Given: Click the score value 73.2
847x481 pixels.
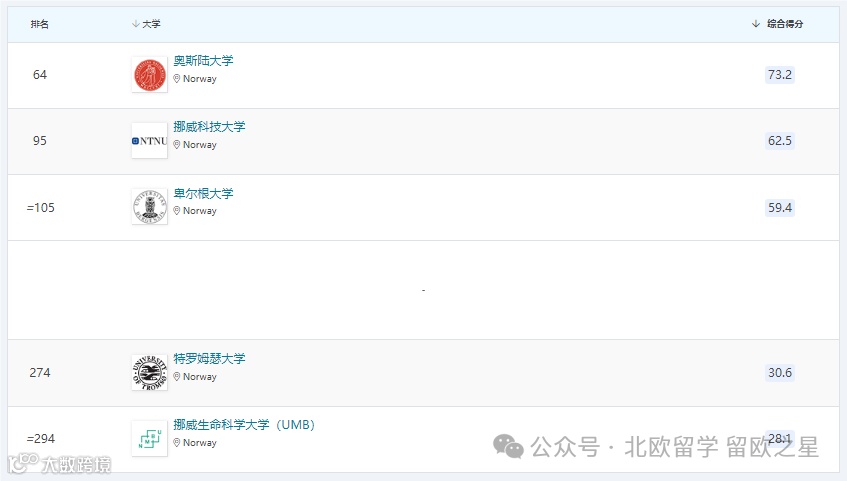Looking at the screenshot, I should (779, 75).
